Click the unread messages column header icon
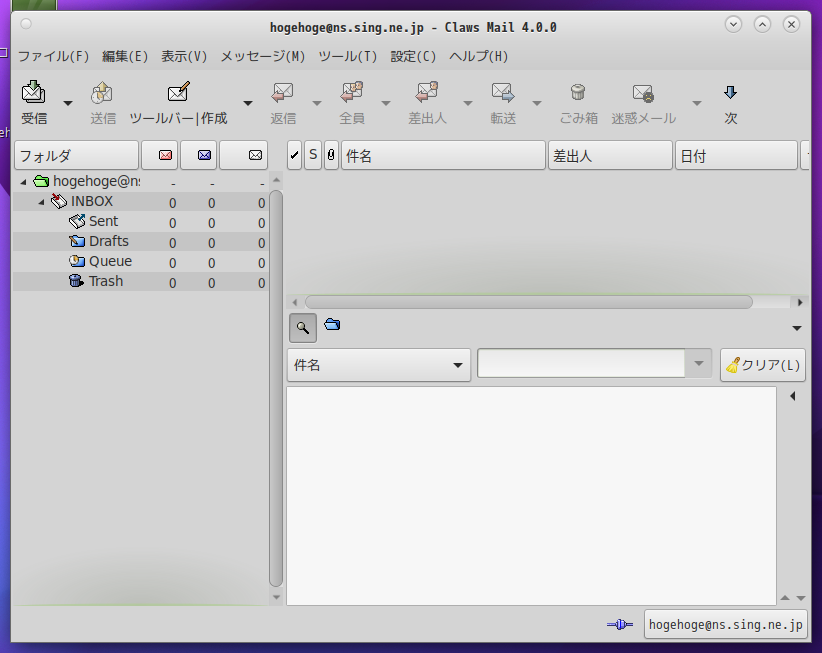This screenshot has width=822, height=653. 204,155
